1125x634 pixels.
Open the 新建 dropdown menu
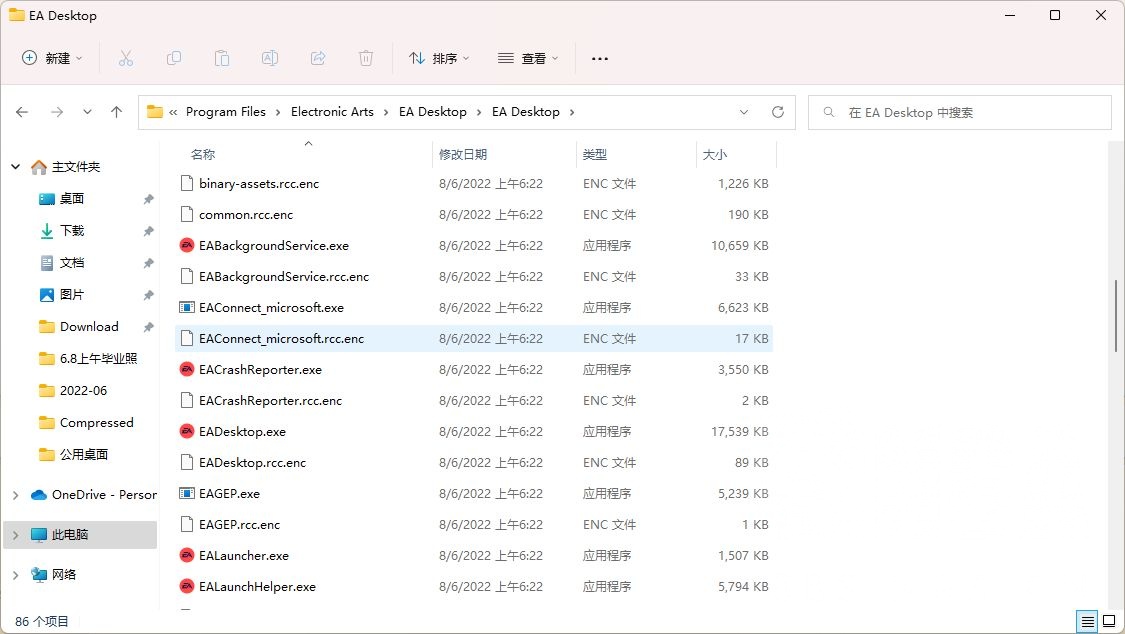pos(52,58)
